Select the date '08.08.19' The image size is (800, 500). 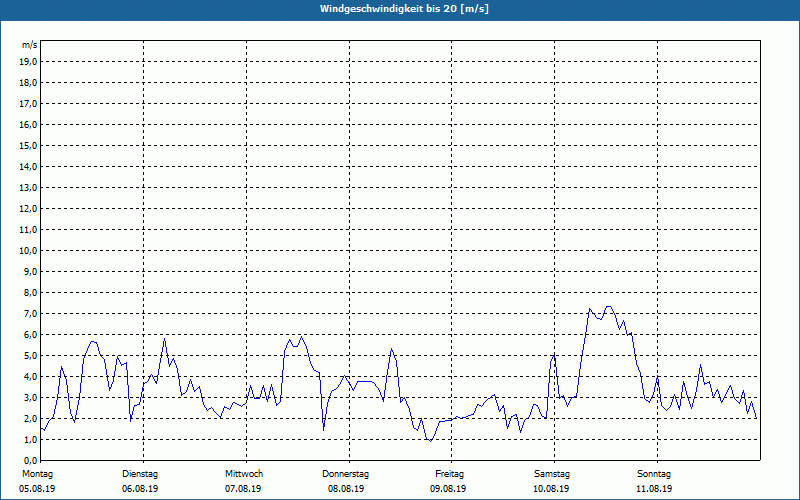(346, 489)
